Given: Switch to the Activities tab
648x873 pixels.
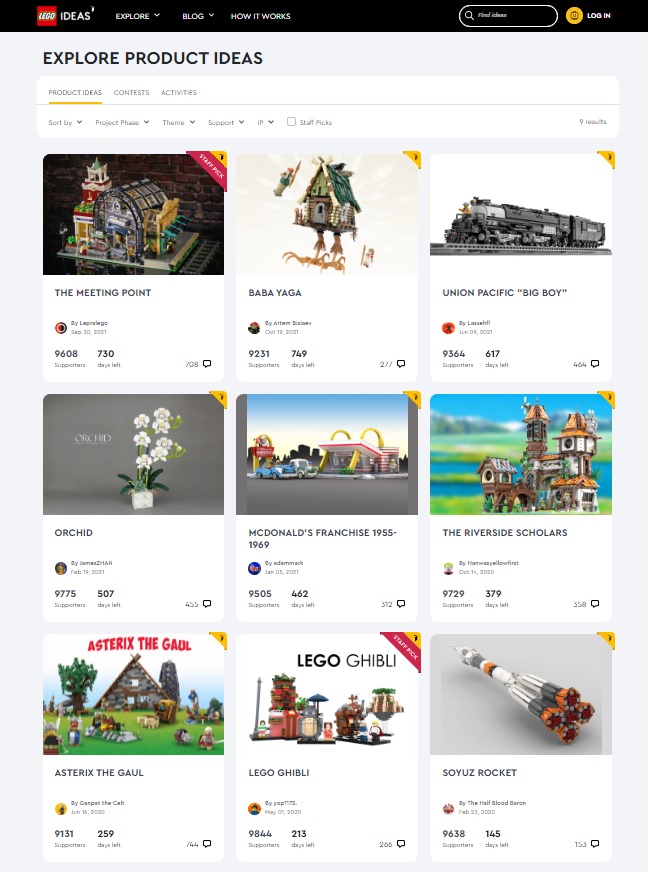Looking at the screenshot, I should (179, 92).
